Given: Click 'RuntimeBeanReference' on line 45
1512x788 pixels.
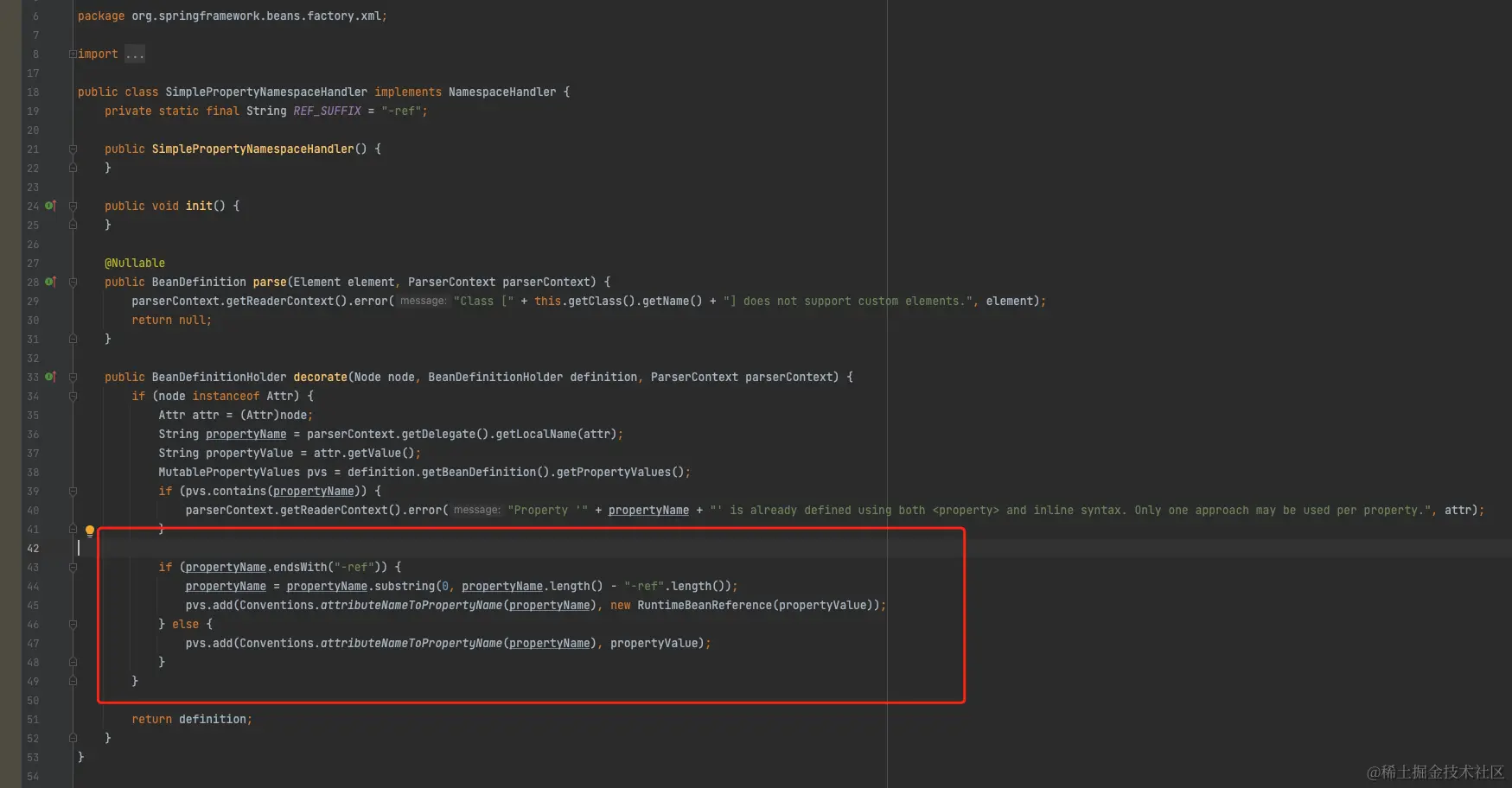Looking at the screenshot, I should point(705,605).
